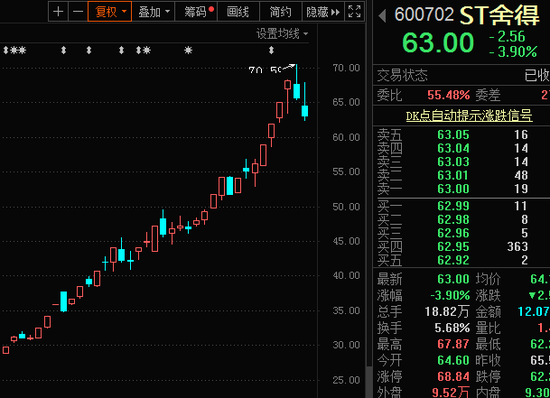Click the last cyan candlestick on chart
Screen dimensions: 550x398
click(305, 111)
